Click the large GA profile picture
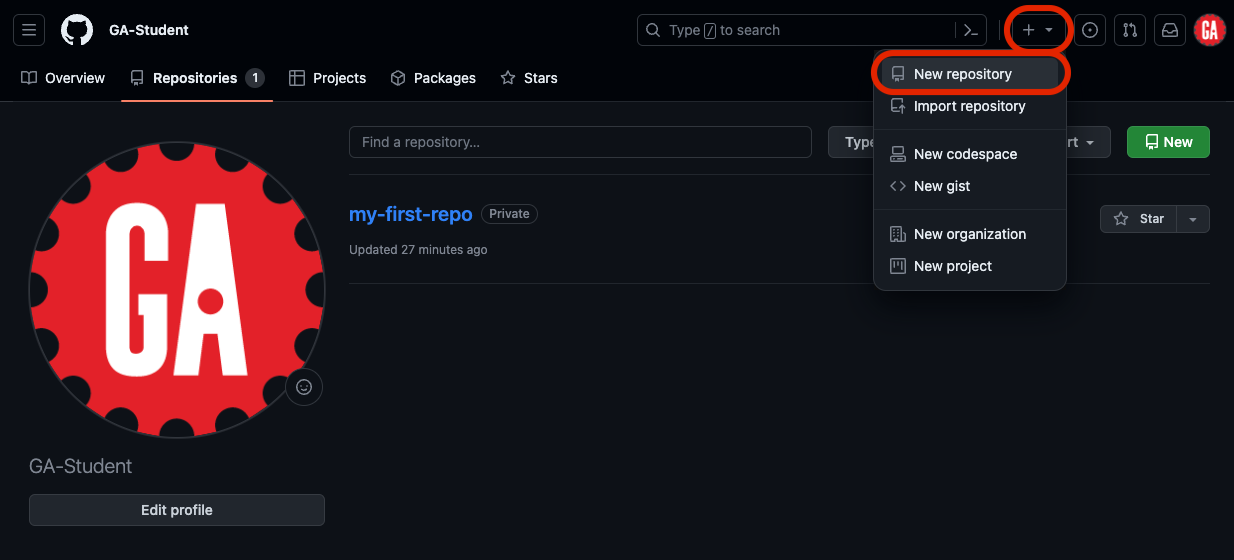1234x560 pixels. coord(177,290)
